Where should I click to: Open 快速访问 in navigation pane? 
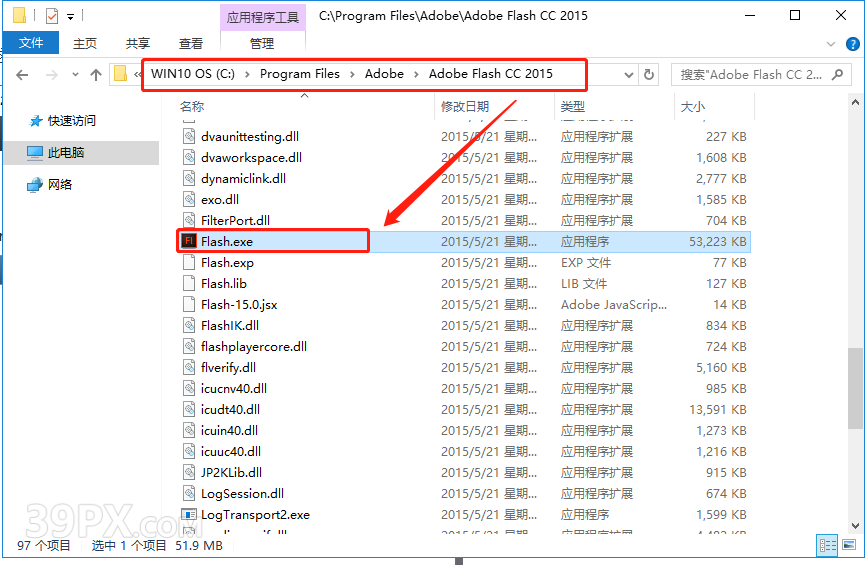[x=72, y=120]
